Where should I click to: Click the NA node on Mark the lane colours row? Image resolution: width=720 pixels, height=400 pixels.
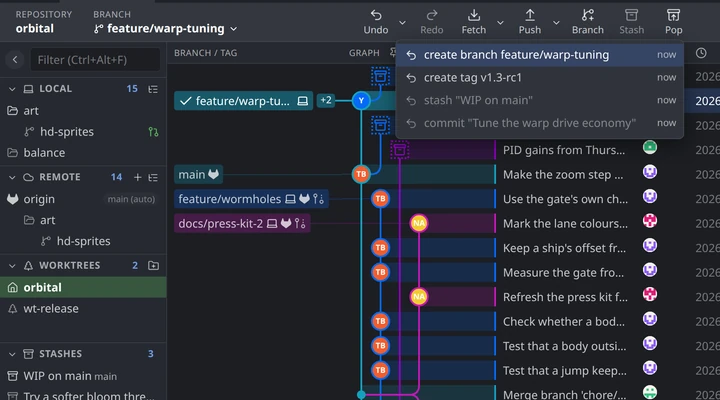coord(419,223)
